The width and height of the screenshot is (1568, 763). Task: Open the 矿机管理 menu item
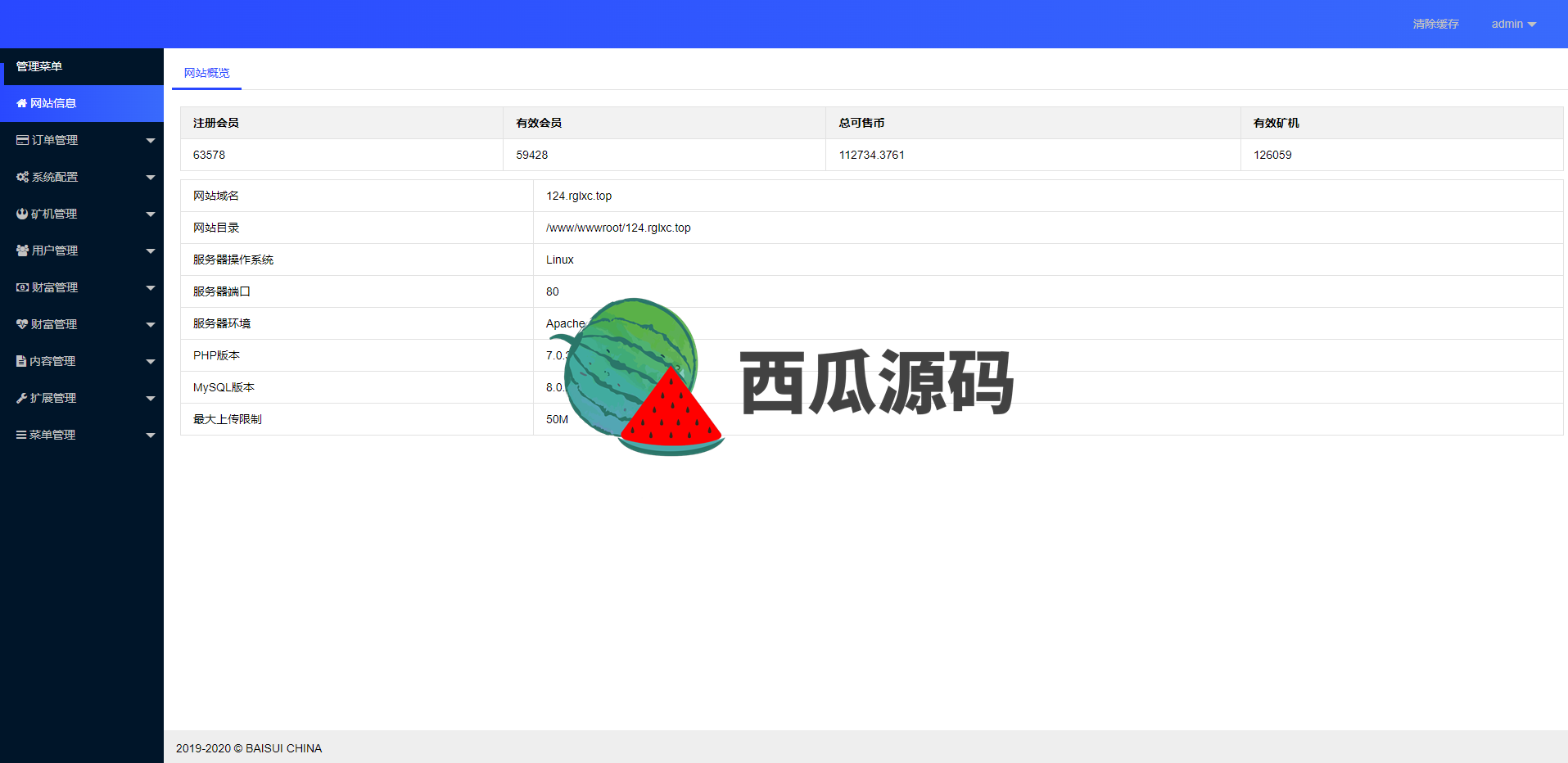coord(54,214)
